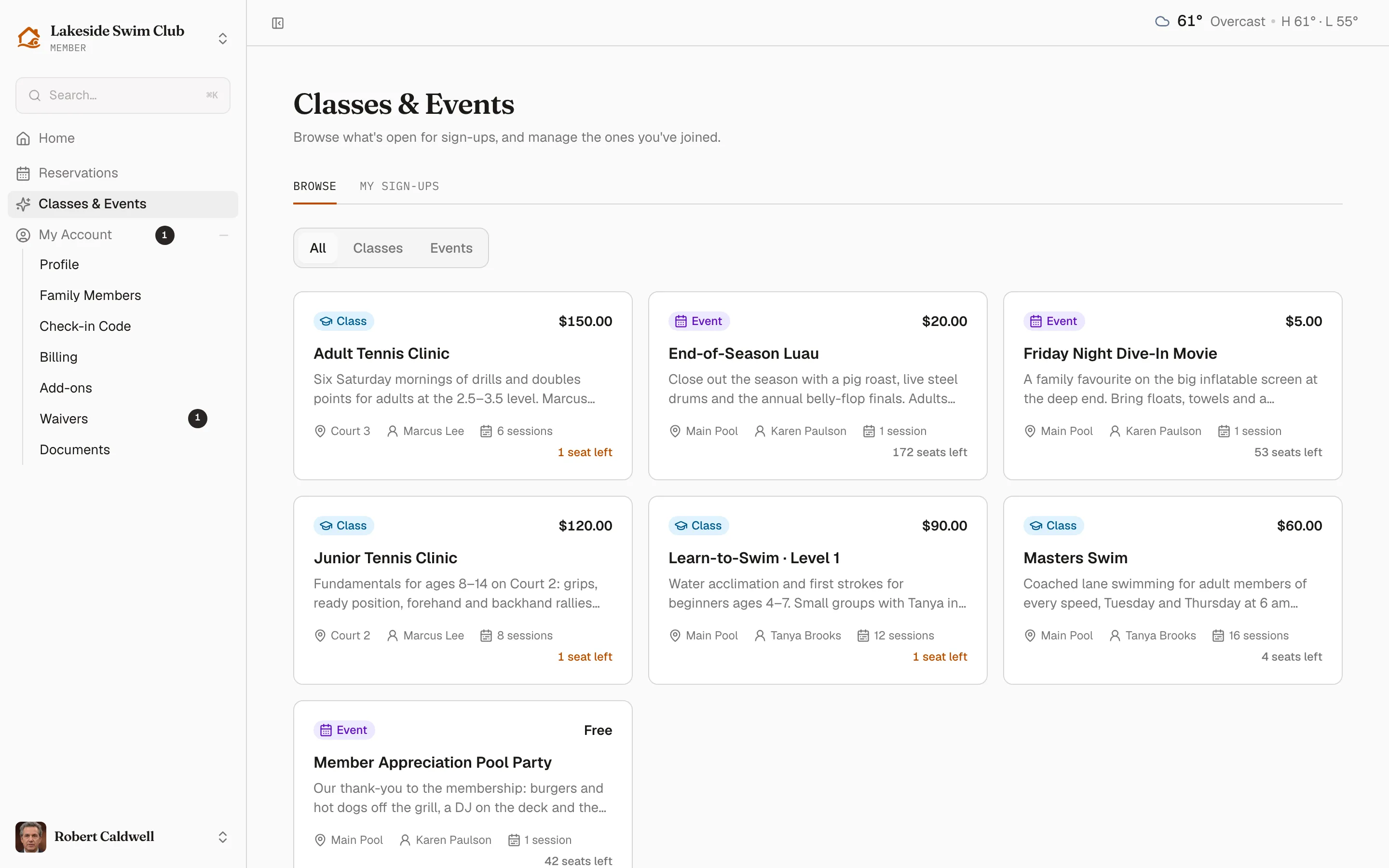Click the Event badge on End-of-Season Luau
The image size is (1389, 868).
point(698,321)
